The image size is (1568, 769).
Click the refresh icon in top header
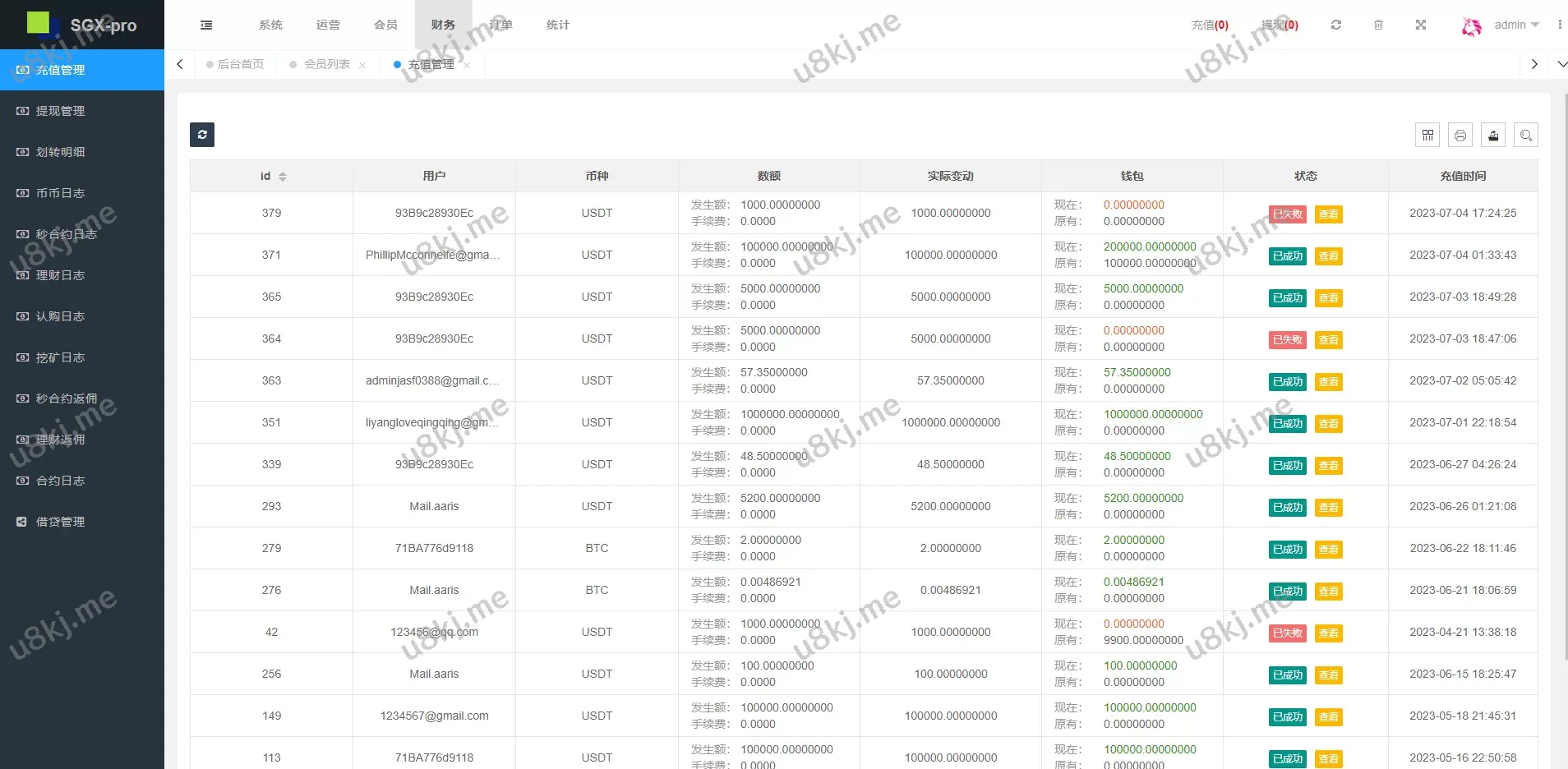1336,25
